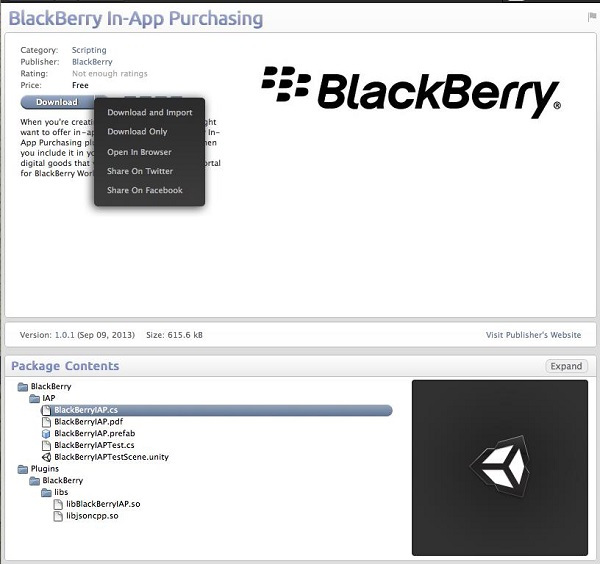Click the BlackBerry folder icon under Plugins
This screenshot has width=600, height=564.
click(34, 481)
